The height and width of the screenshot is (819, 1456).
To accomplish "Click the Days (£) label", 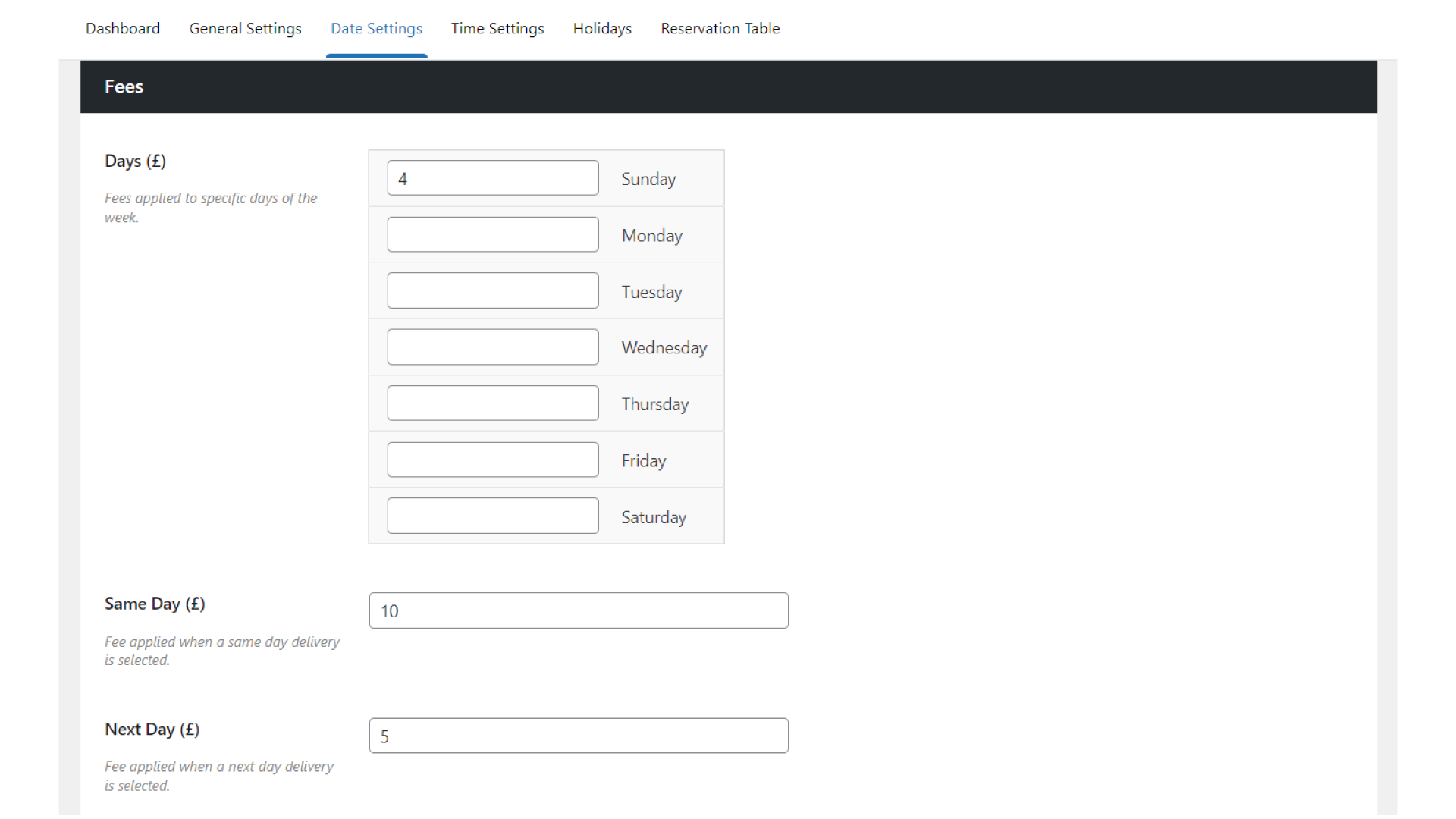I will pyautogui.click(x=135, y=161).
